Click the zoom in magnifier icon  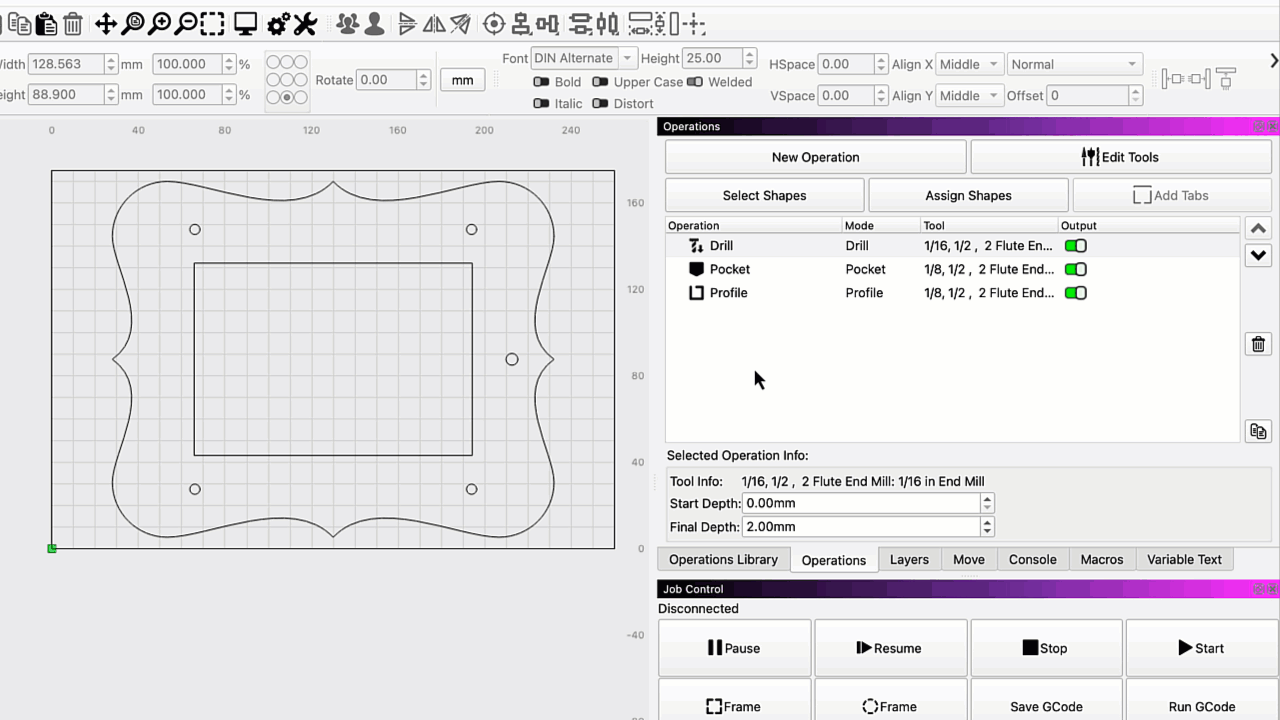click(x=159, y=24)
